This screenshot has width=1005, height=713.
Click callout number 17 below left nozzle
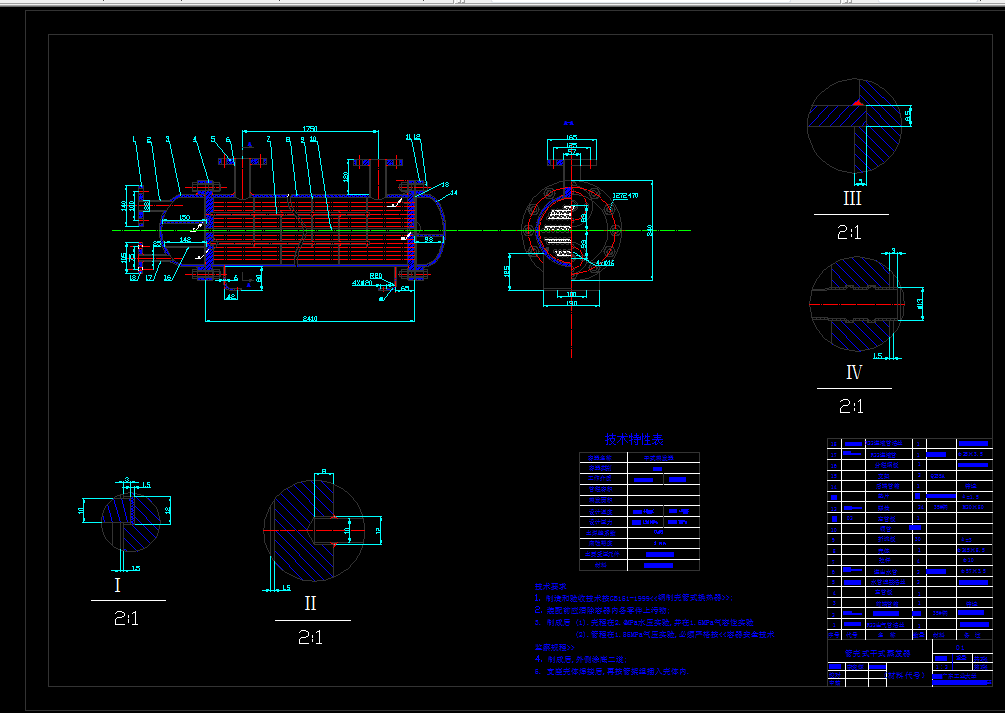click(149, 278)
